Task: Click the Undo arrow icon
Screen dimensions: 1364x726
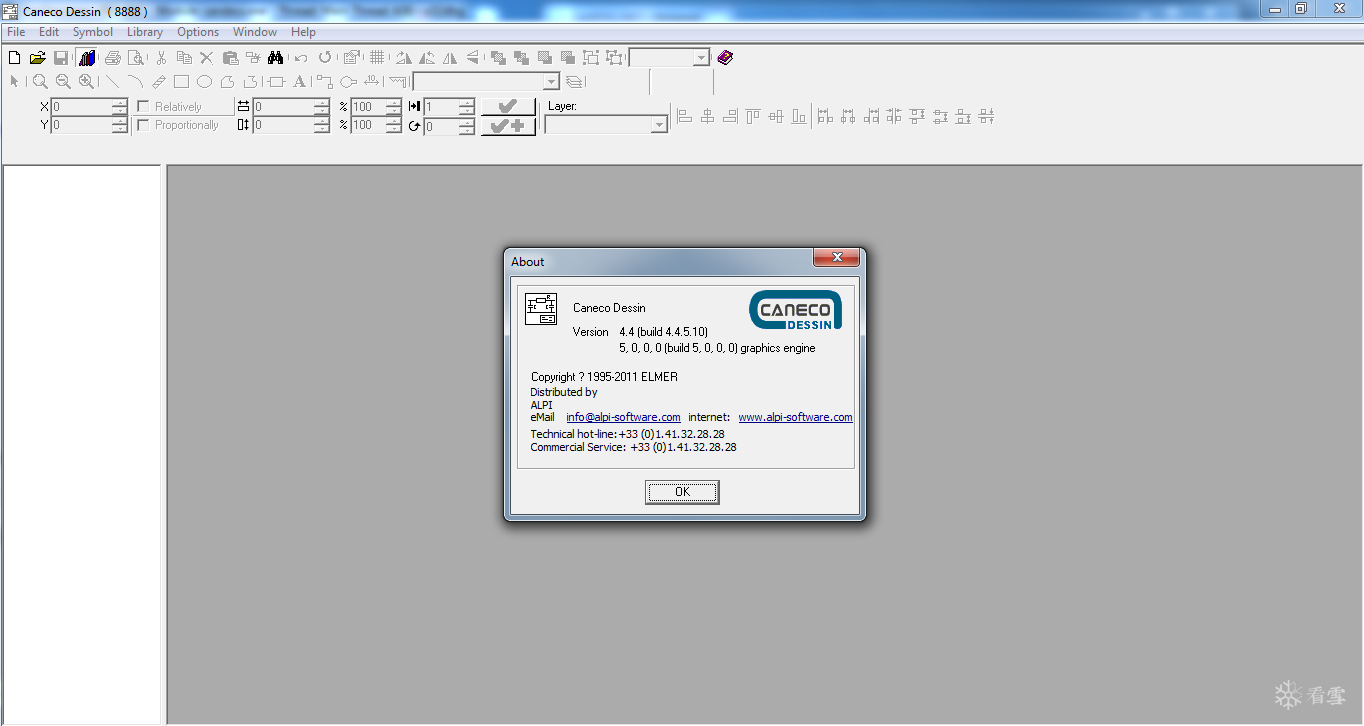Action: (x=300, y=58)
